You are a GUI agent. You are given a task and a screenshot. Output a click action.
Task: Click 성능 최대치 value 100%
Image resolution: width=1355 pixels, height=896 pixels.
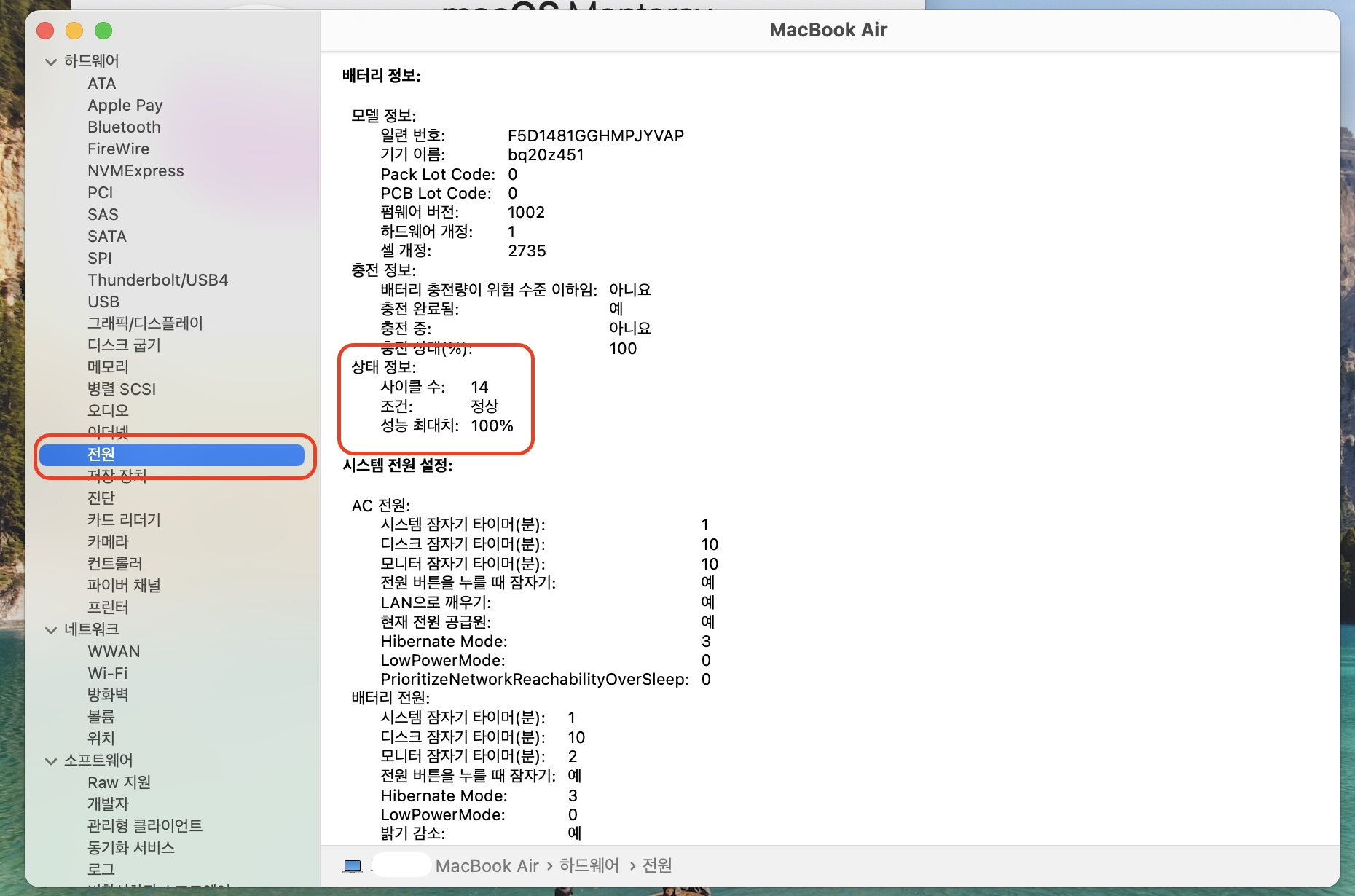[x=492, y=425]
